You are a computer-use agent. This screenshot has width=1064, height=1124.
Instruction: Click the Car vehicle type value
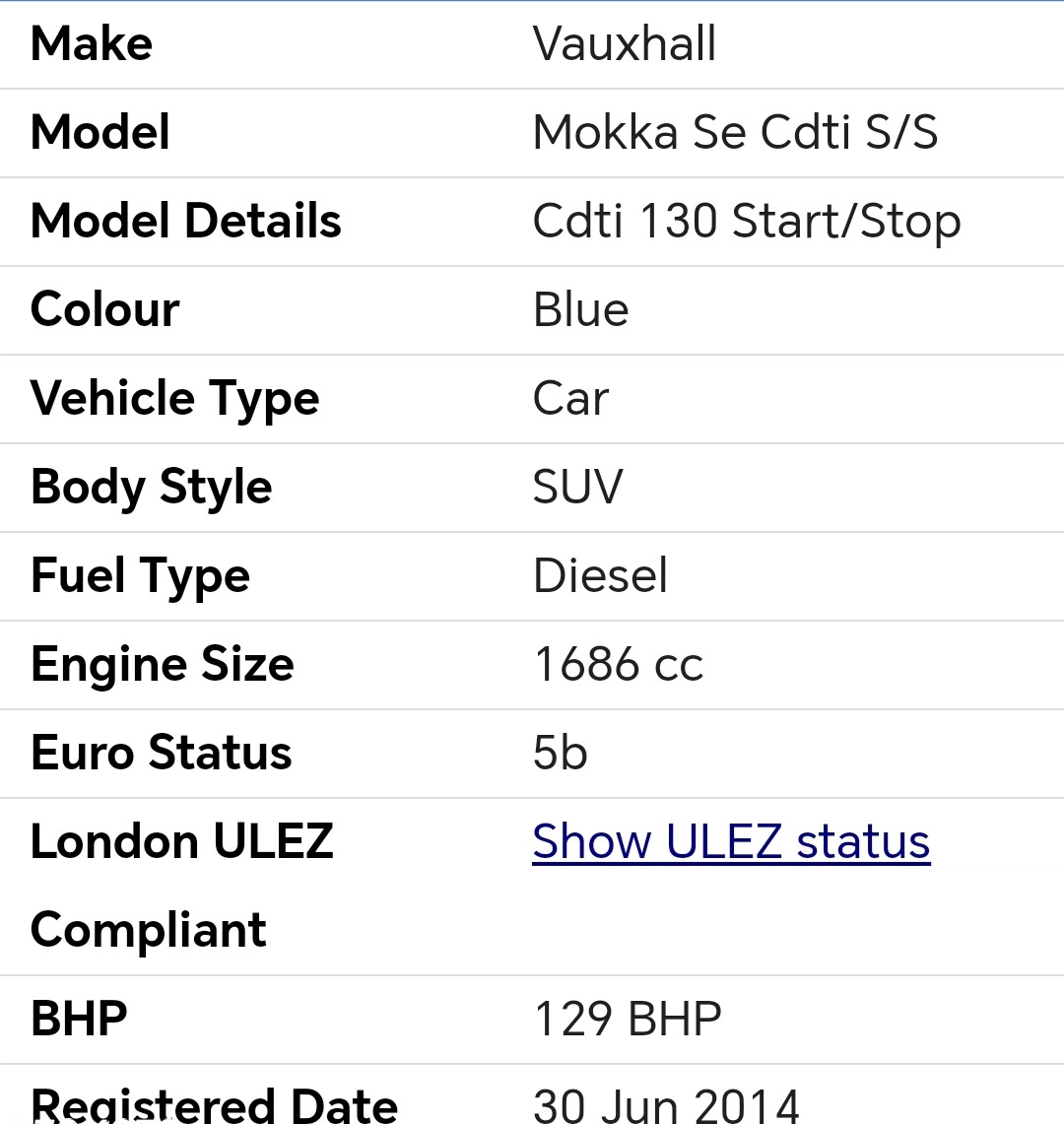[570, 399]
